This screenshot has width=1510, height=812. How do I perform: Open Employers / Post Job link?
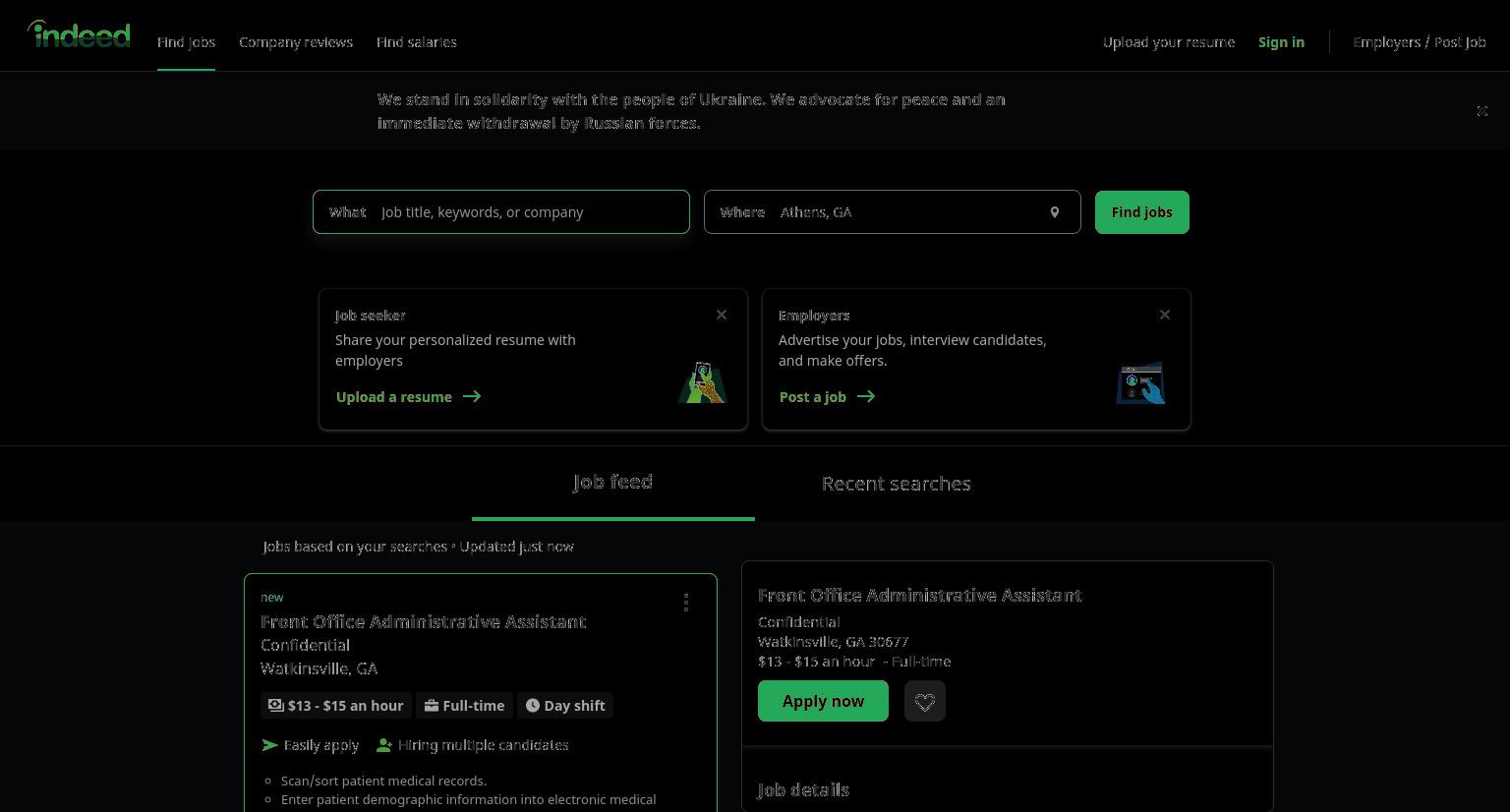point(1420,42)
